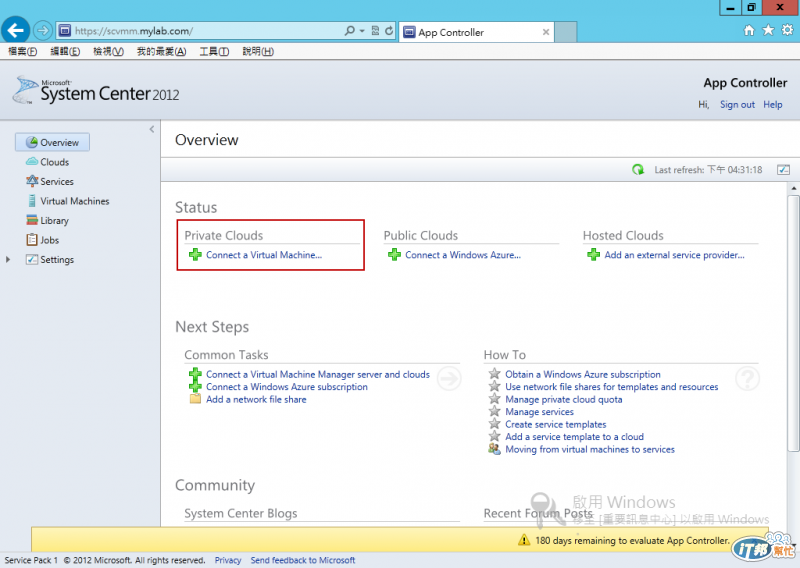Viewport: 800px width, 568px height.
Task: Open Connect a Virtual Machine Manager server and clouds
Action: pos(318,374)
